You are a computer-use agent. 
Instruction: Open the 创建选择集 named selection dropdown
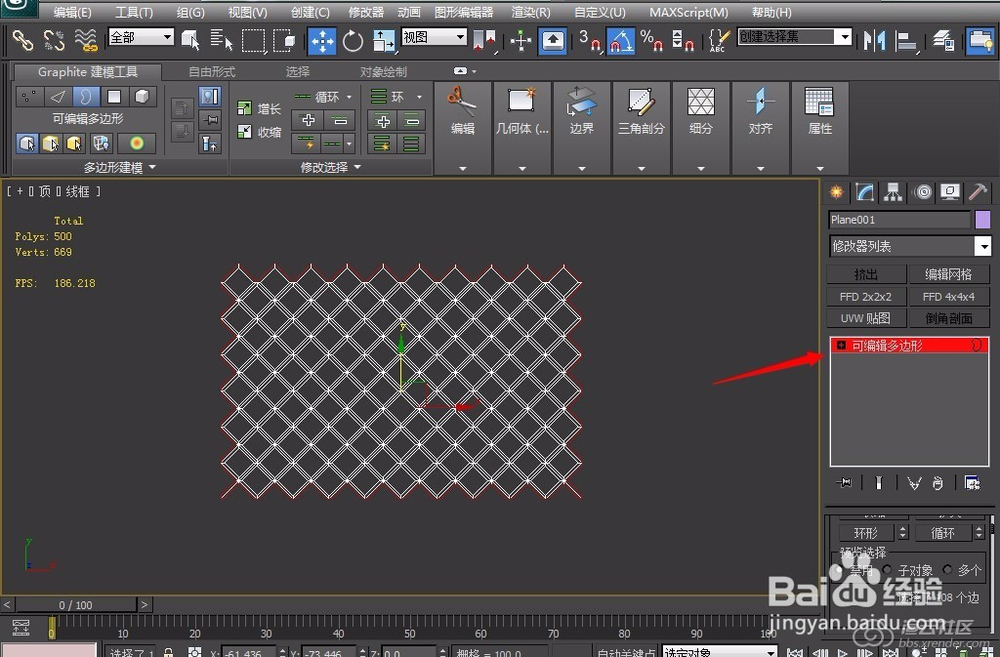point(795,37)
